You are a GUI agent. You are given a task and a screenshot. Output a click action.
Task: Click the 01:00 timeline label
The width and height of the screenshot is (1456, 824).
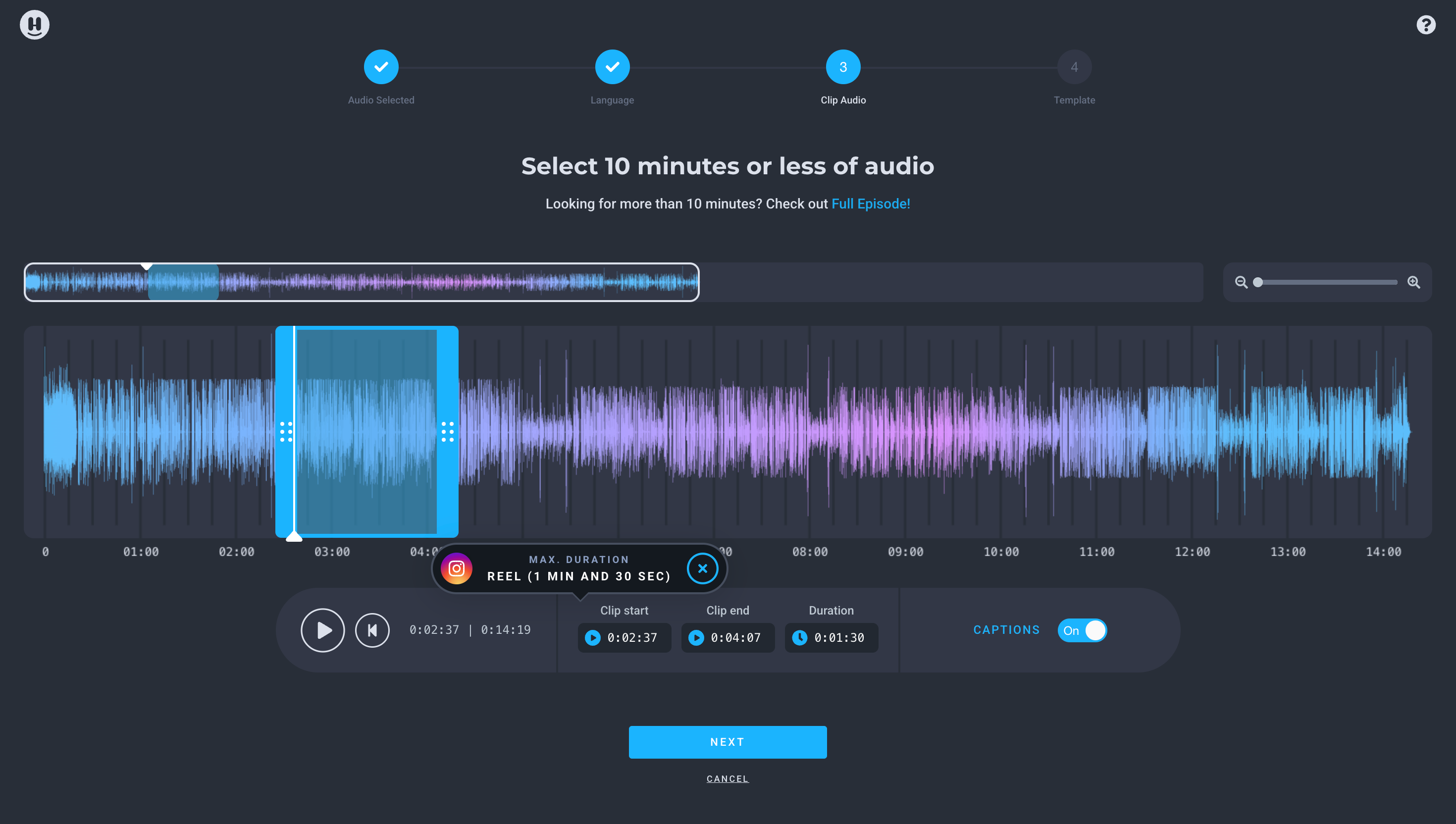point(141,552)
